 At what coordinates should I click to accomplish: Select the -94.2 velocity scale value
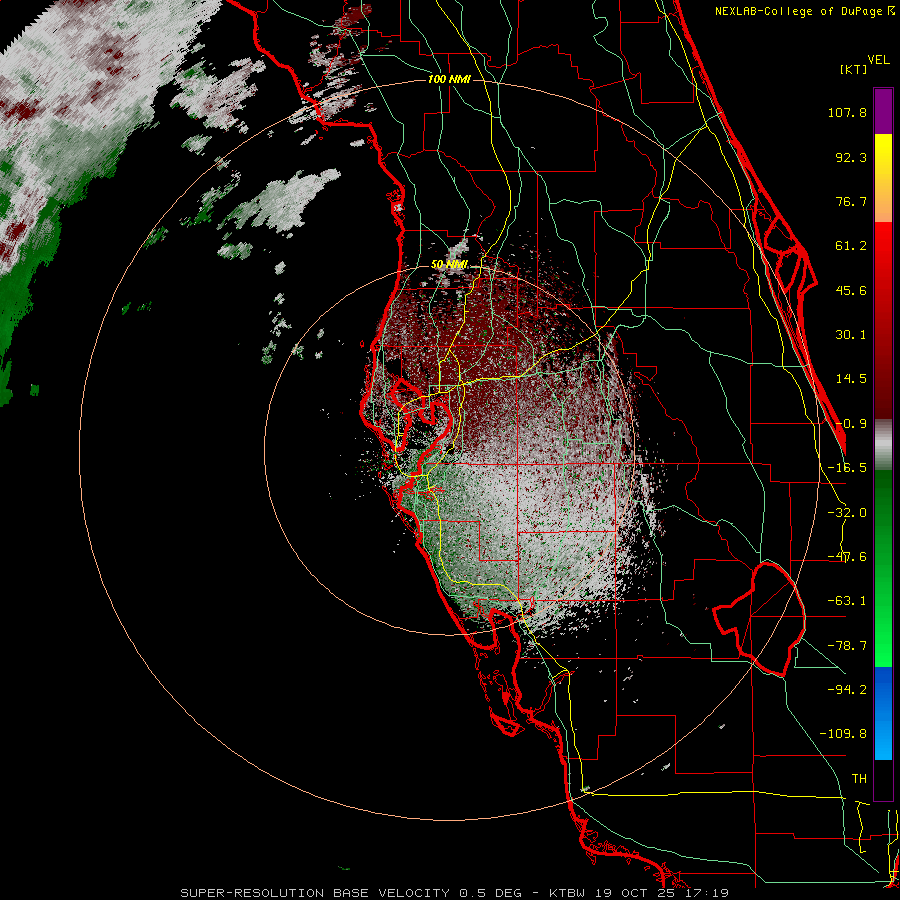(x=847, y=689)
